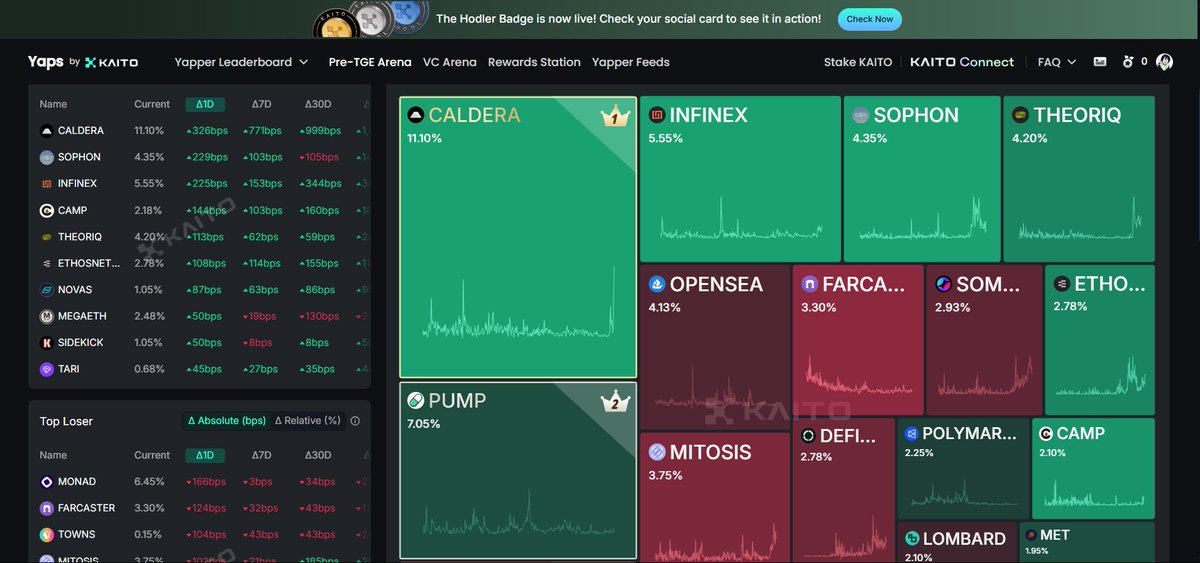Click the number 2 crown badge on PUMP

(615, 402)
